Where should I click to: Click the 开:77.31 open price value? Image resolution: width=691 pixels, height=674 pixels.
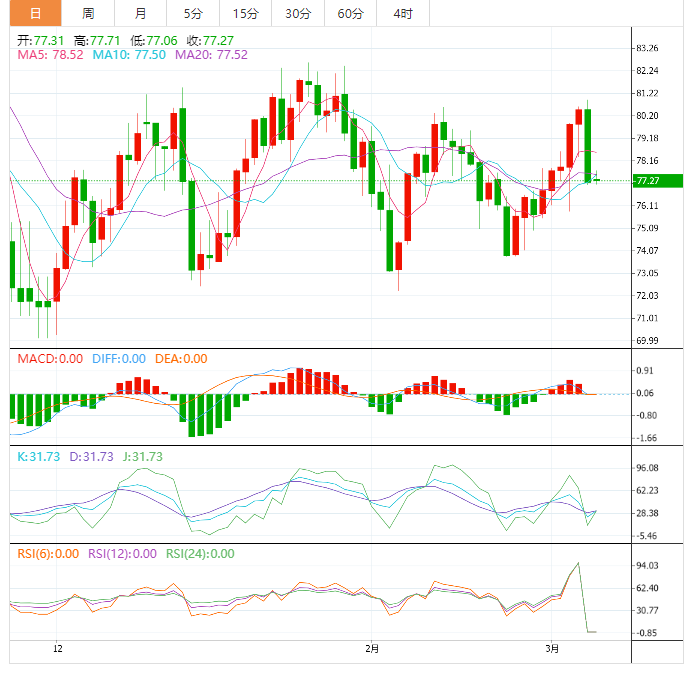pyautogui.click(x=41, y=41)
